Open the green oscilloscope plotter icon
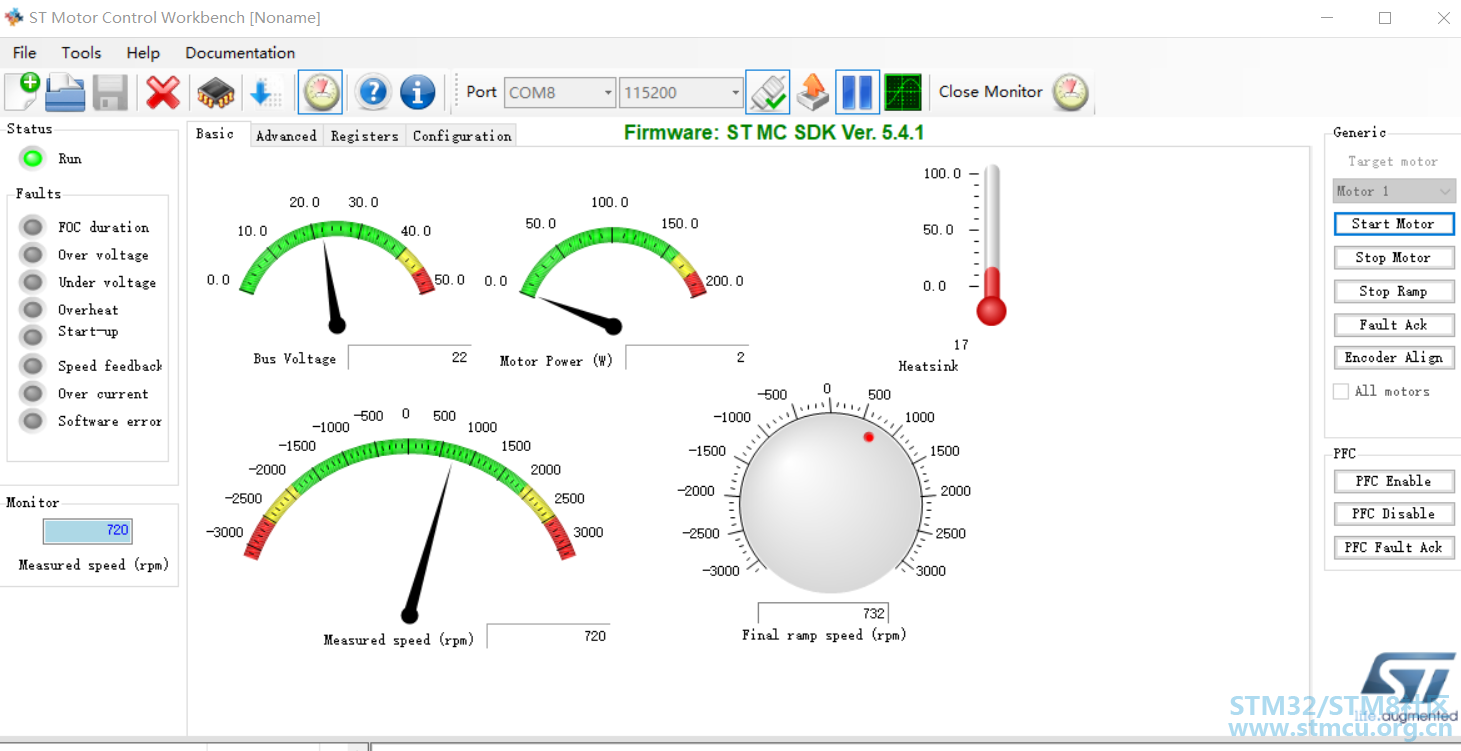 (x=902, y=92)
